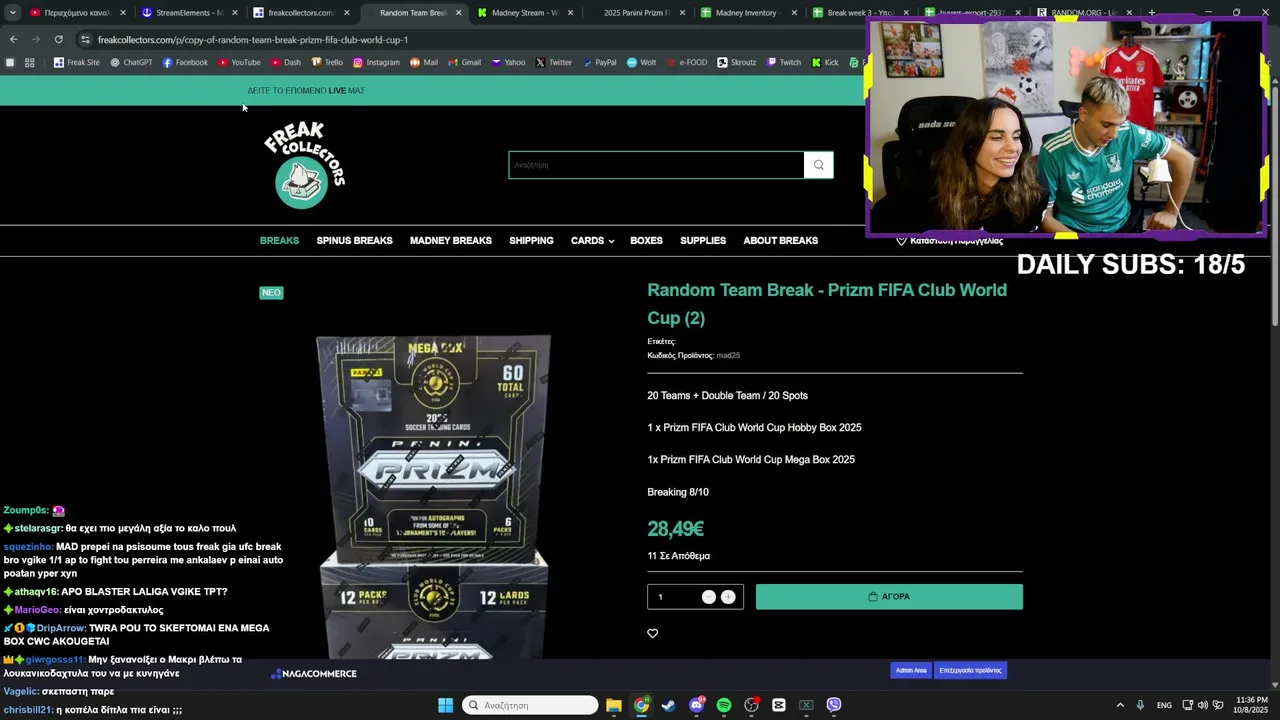Edit the quantity input field

point(673,597)
